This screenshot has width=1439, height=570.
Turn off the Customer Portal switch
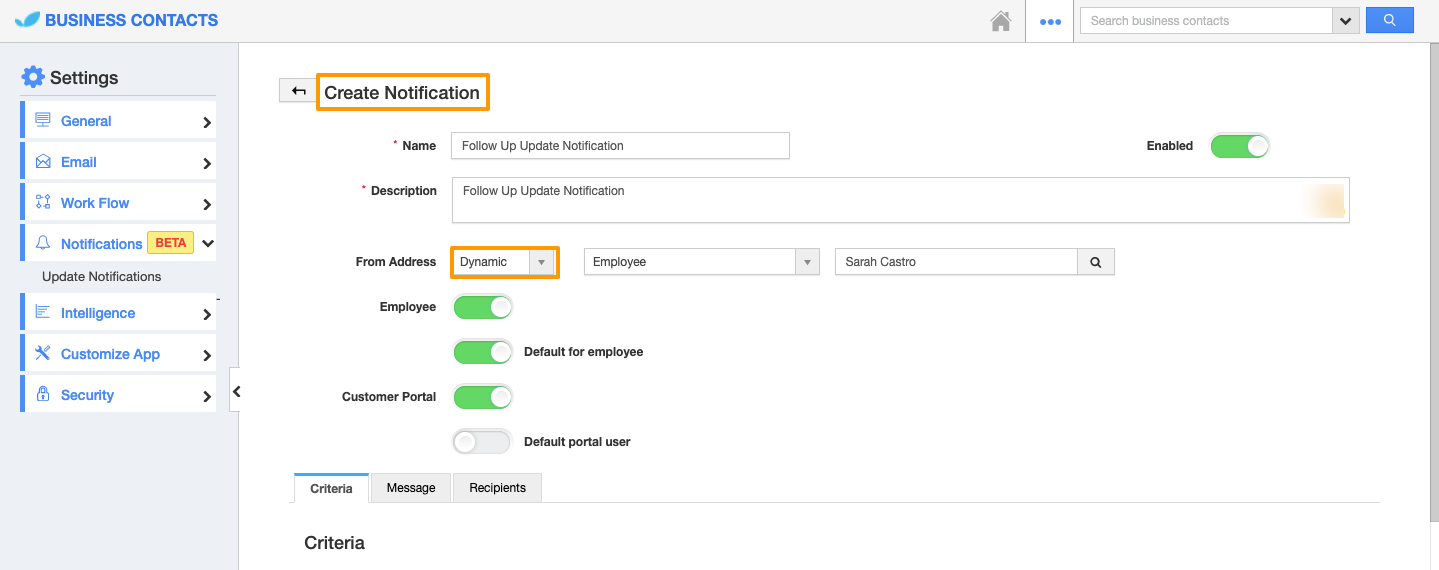(483, 397)
